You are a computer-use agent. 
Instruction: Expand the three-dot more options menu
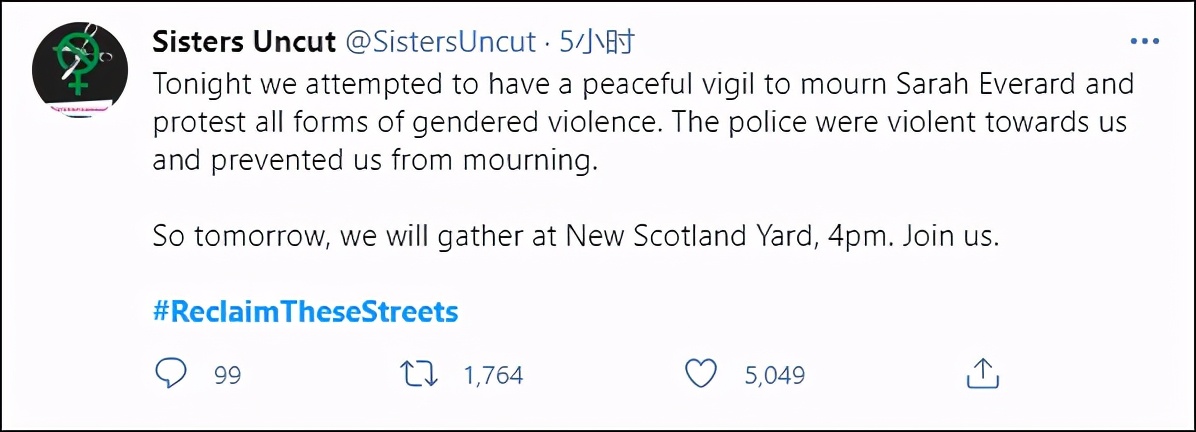pos(1143,42)
